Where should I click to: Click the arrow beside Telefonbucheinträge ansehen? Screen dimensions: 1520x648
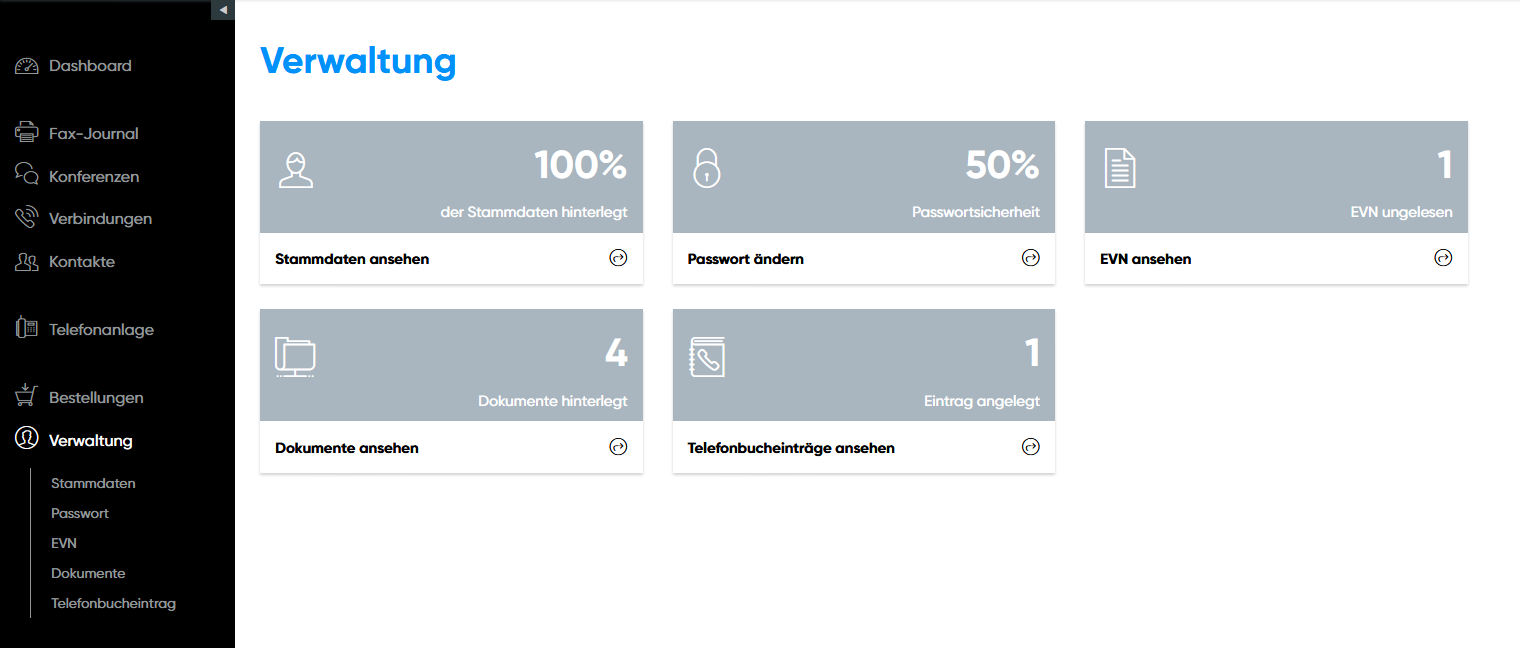tap(1031, 447)
